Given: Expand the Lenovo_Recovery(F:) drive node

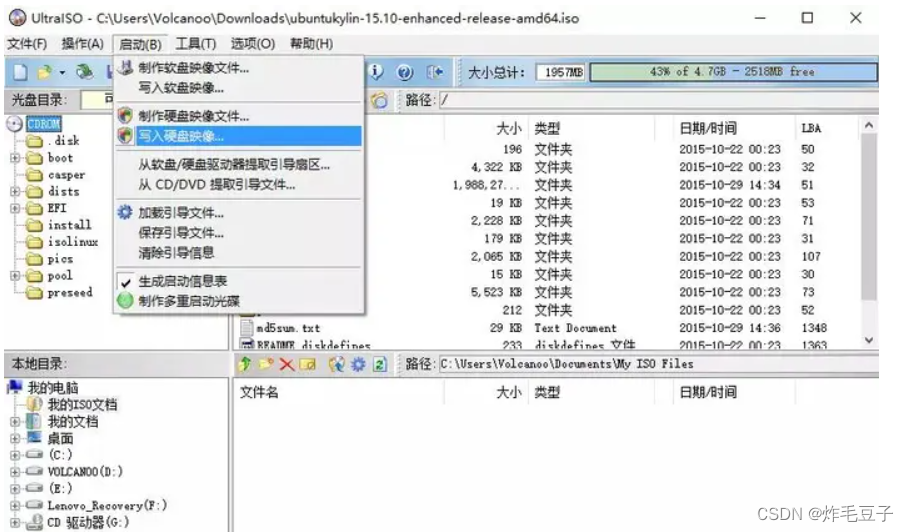Looking at the screenshot, I should click(15, 505).
